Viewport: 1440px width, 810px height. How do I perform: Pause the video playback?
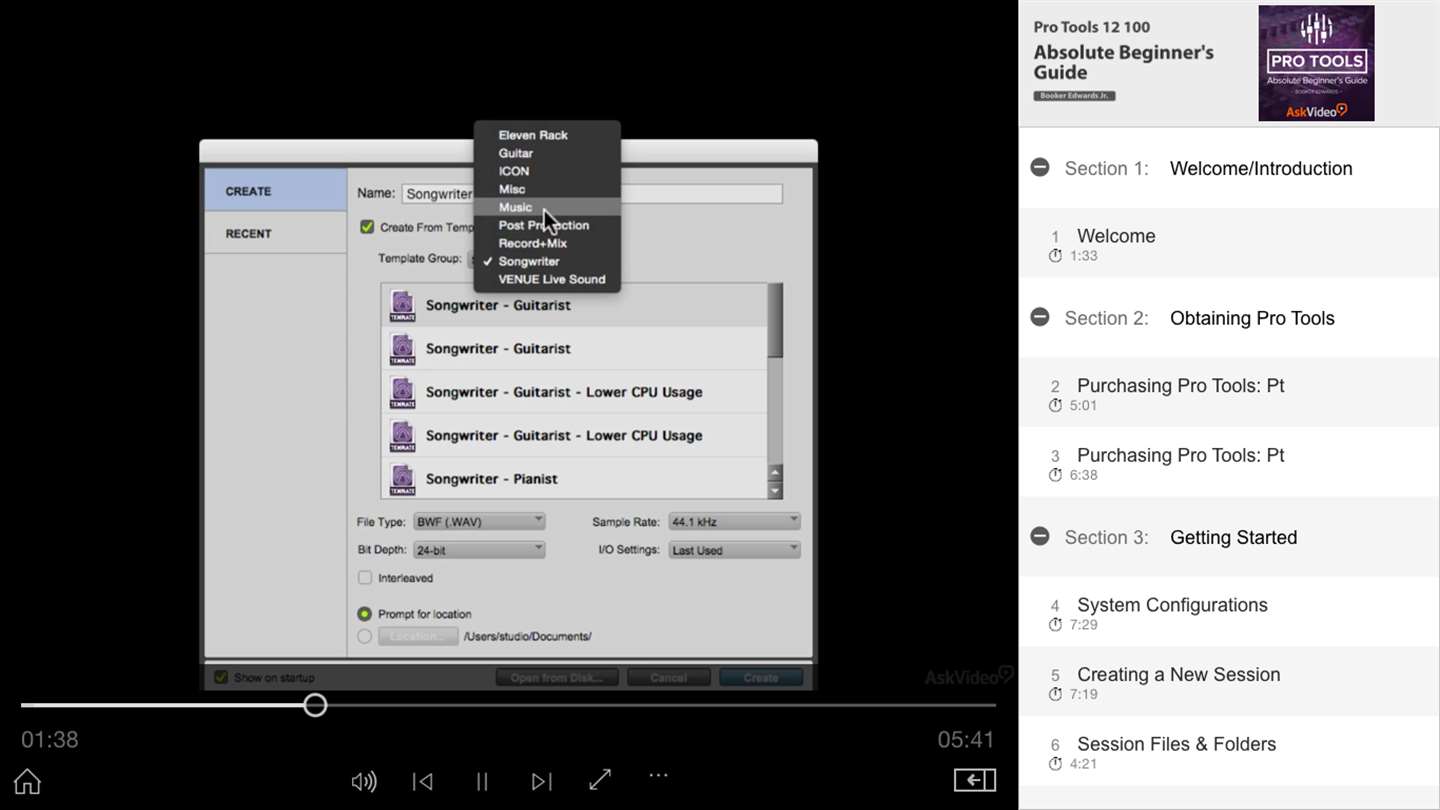point(482,781)
